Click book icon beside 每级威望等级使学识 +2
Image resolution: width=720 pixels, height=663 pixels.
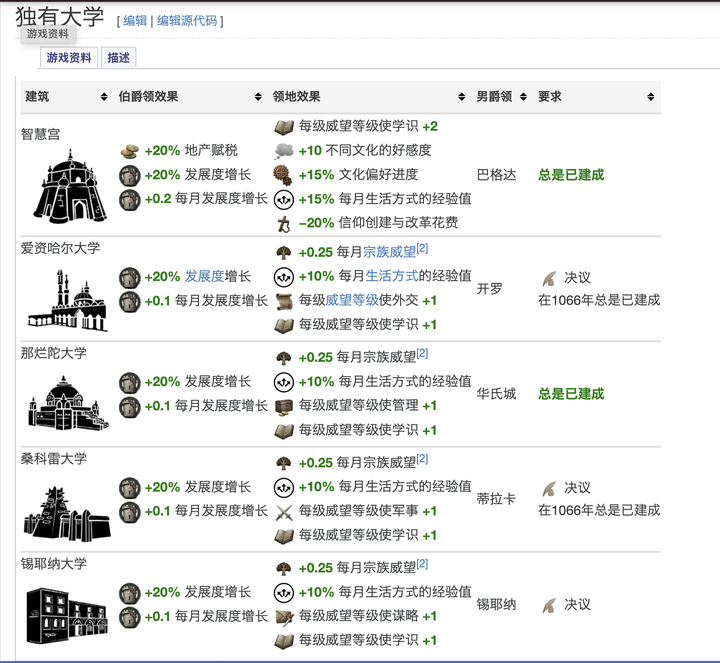pos(284,127)
